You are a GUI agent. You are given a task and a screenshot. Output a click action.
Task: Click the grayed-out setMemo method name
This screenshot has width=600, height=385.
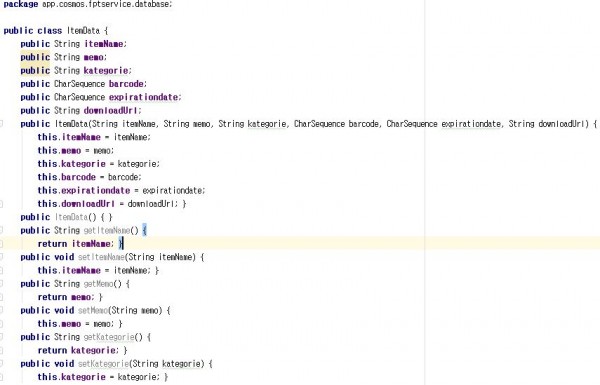(x=93, y=310)
